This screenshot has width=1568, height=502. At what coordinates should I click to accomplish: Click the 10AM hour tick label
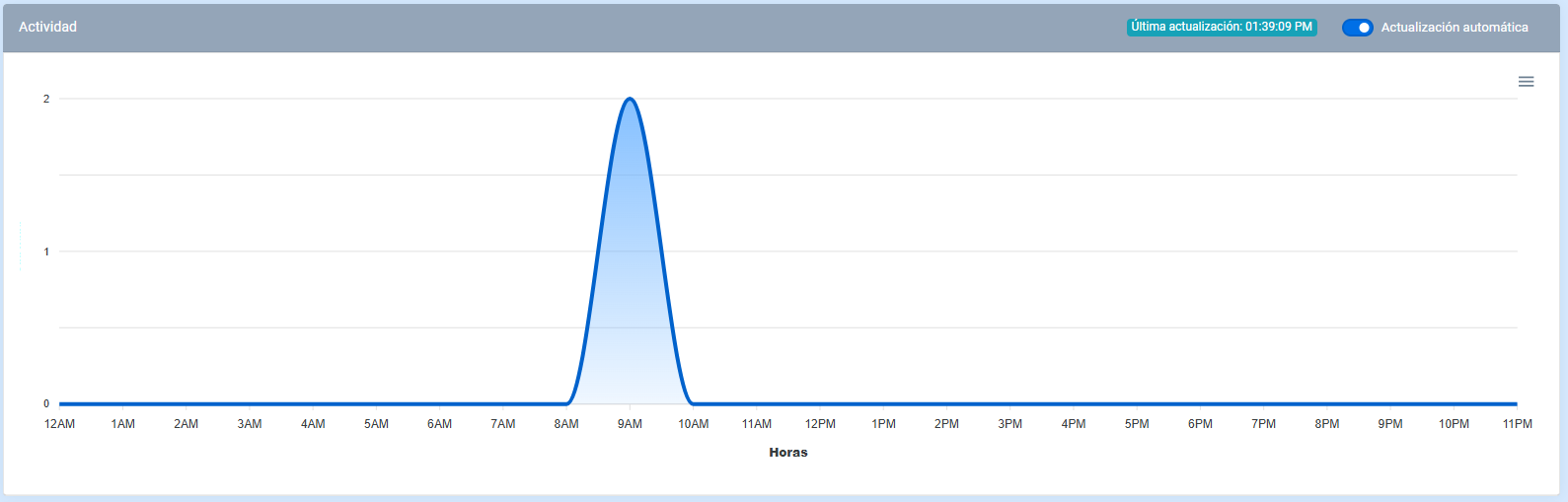pos(693,424)
